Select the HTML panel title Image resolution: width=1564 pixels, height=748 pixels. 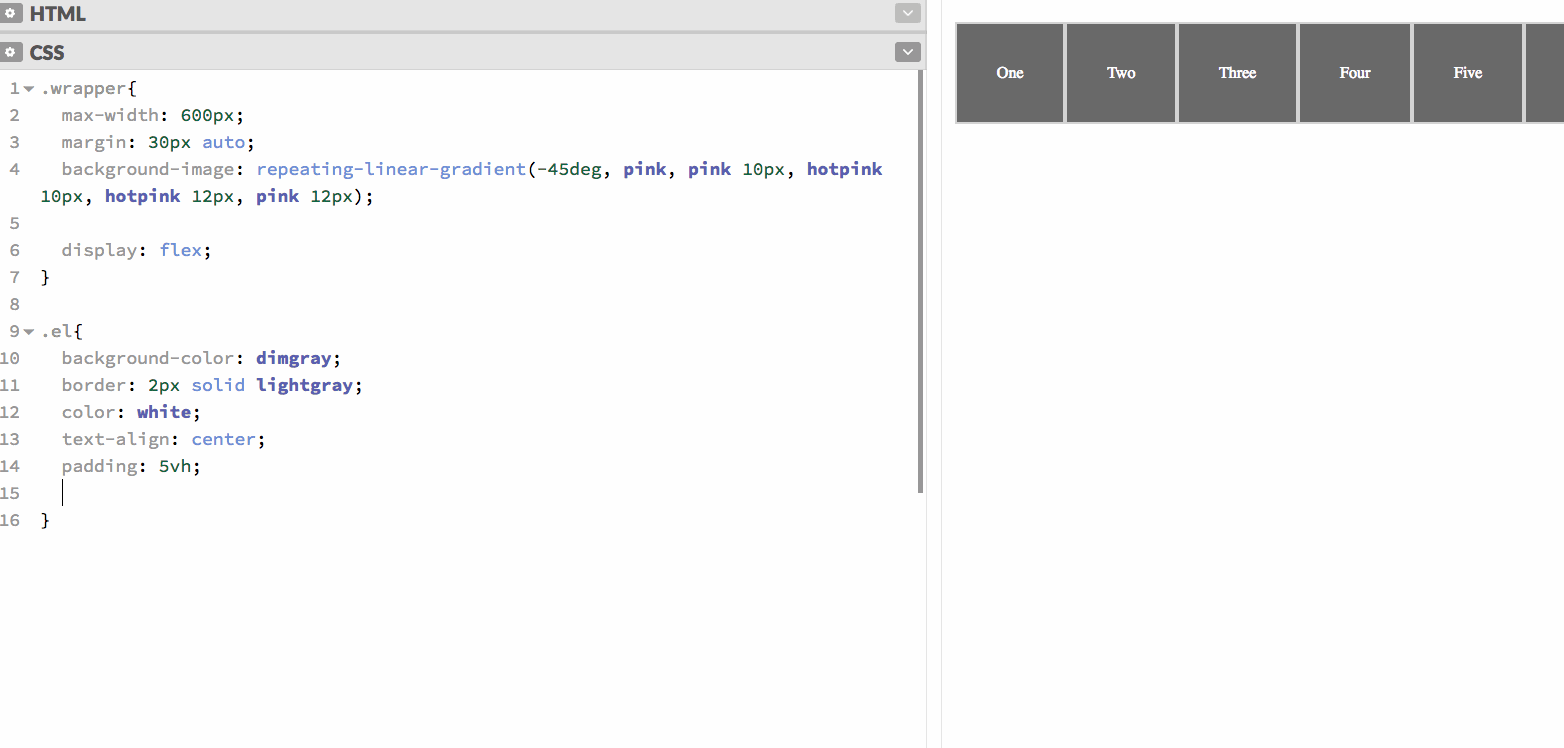pyautogui.click(x=57, y=14)
